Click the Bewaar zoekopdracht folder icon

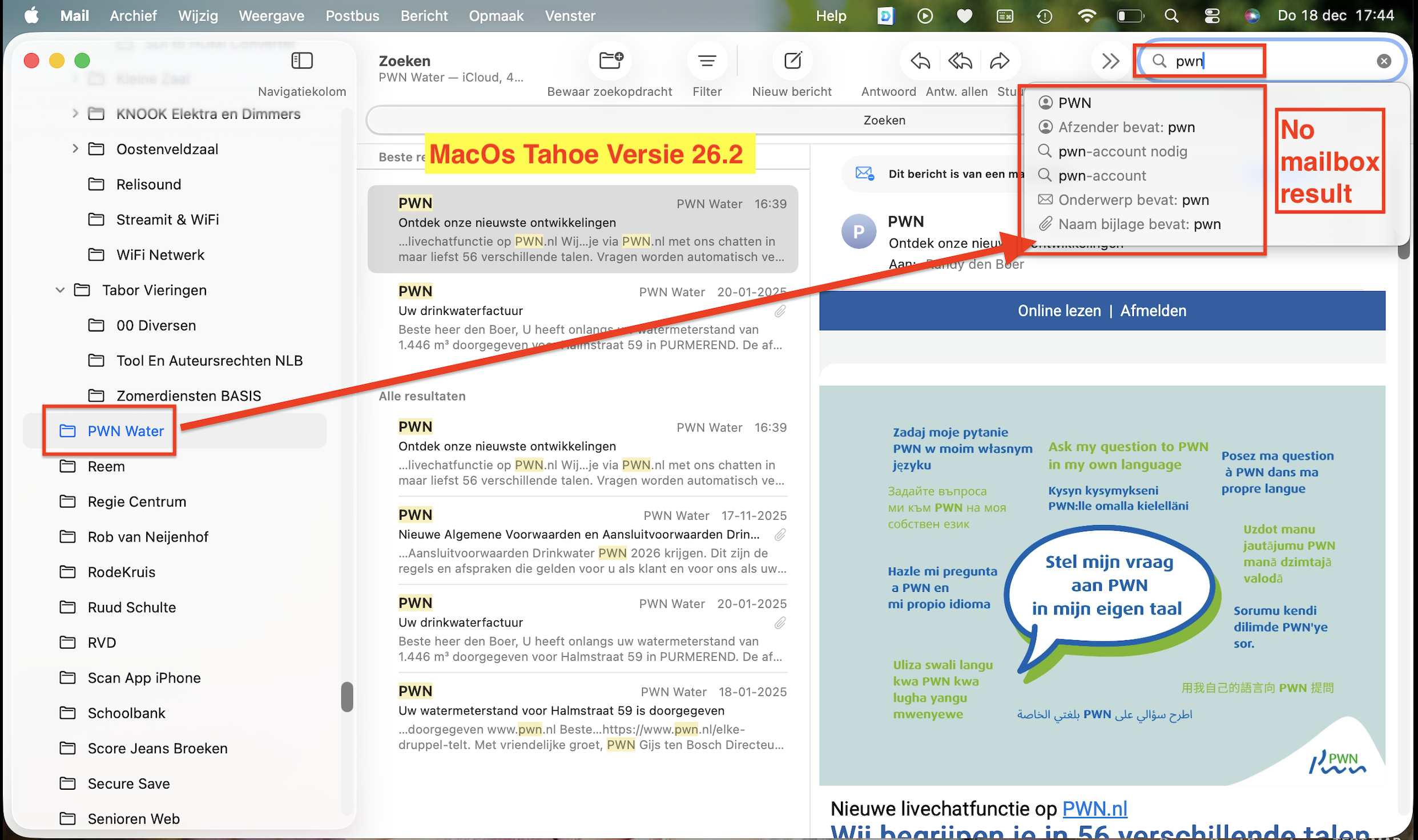610,60
